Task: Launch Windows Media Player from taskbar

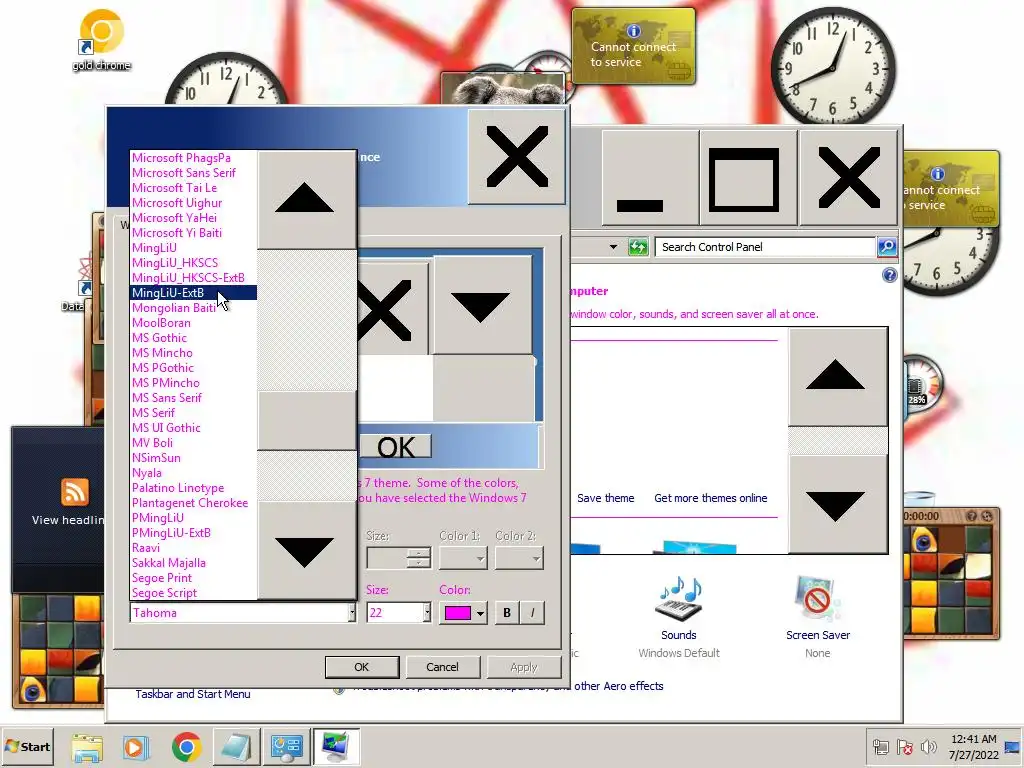Action: [136, 747]
